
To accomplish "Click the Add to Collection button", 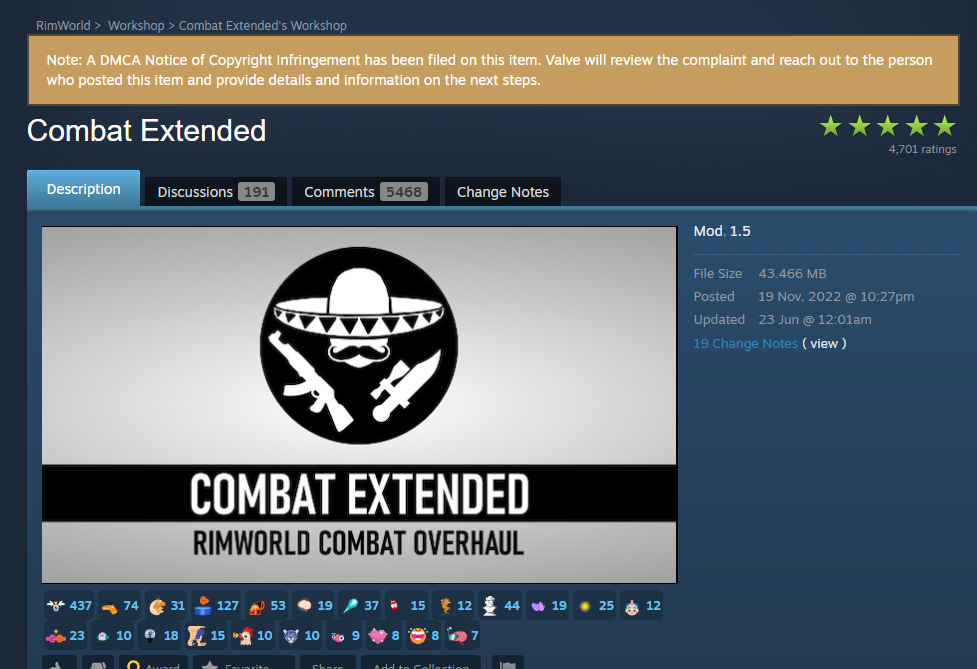I will pos(421,663).
